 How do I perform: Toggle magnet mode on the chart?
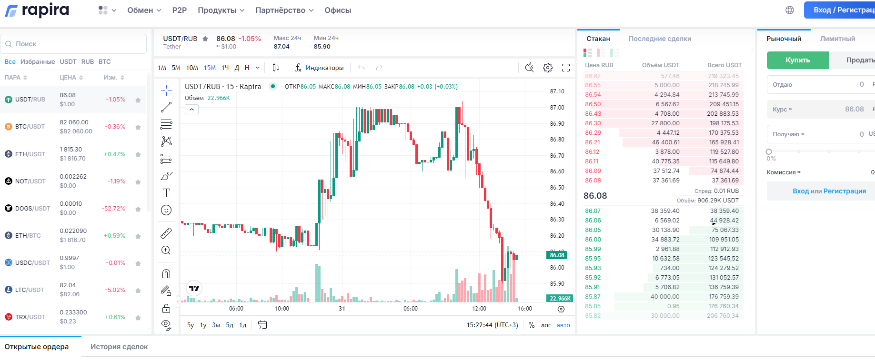(x=166, y=273)
